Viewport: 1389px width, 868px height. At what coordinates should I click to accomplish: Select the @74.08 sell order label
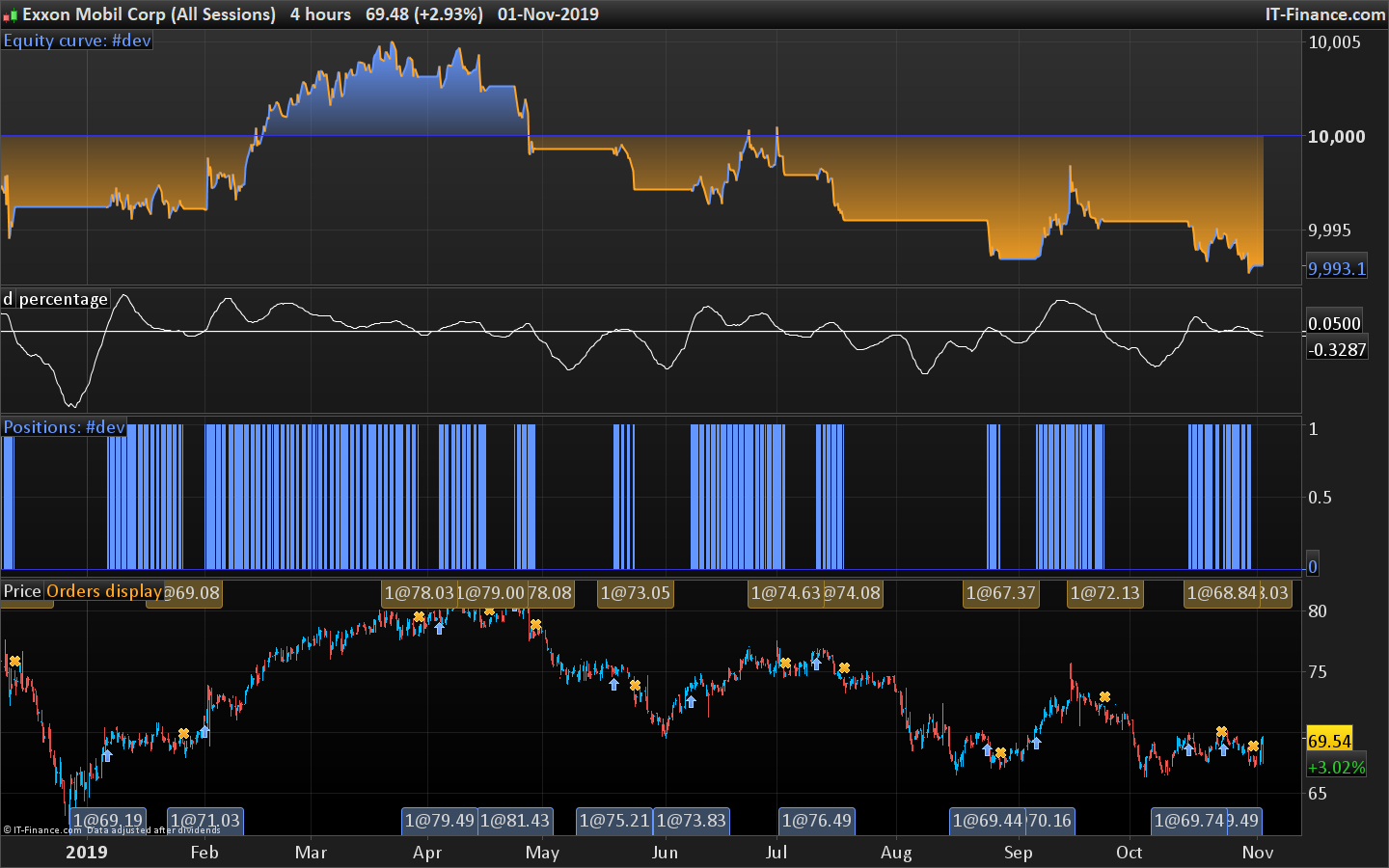(853, 593)
